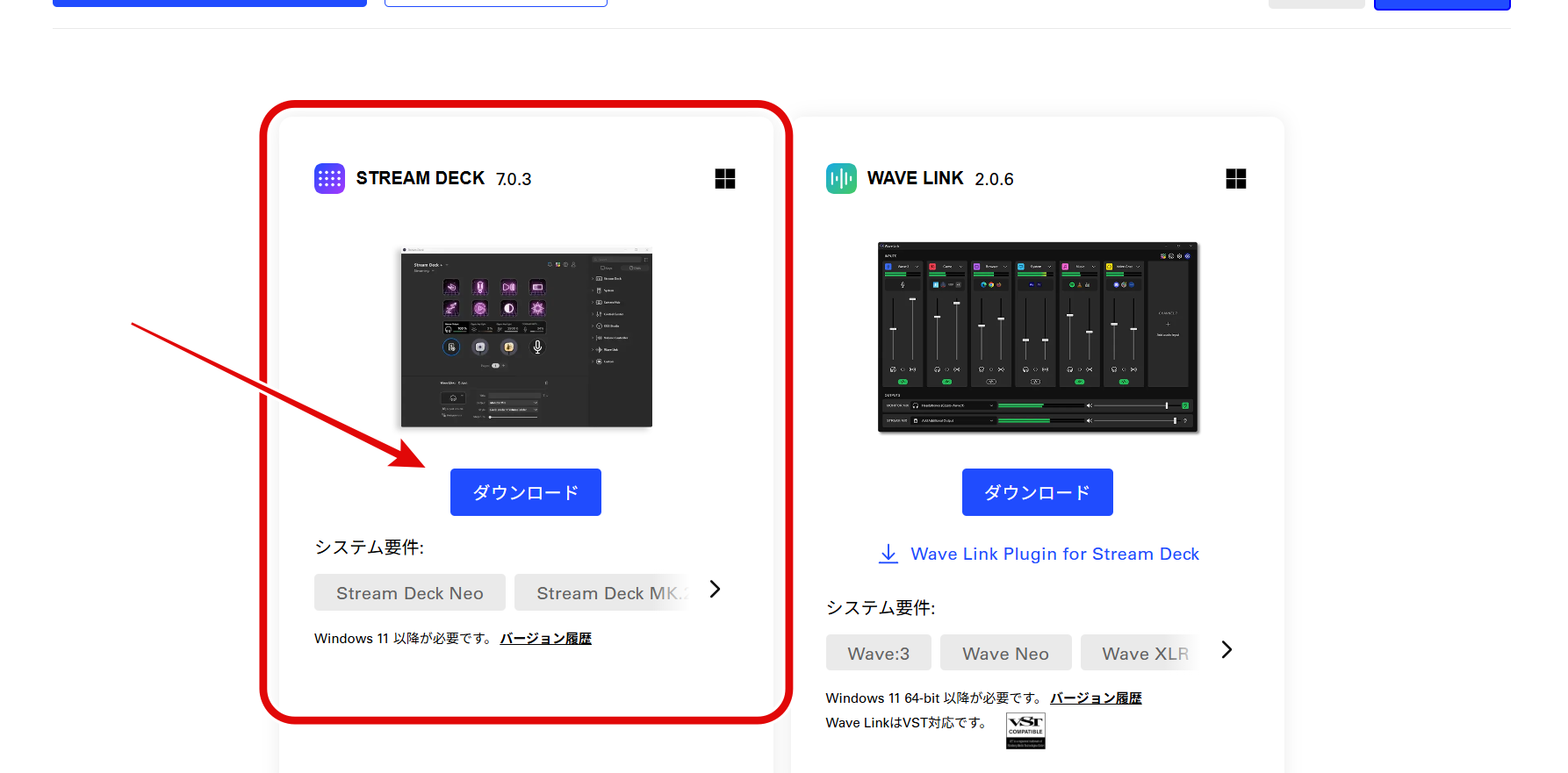Select the Wave:3 device chip
The width and height of the screenshot is (1568, 773).
[x=878, y=654]
